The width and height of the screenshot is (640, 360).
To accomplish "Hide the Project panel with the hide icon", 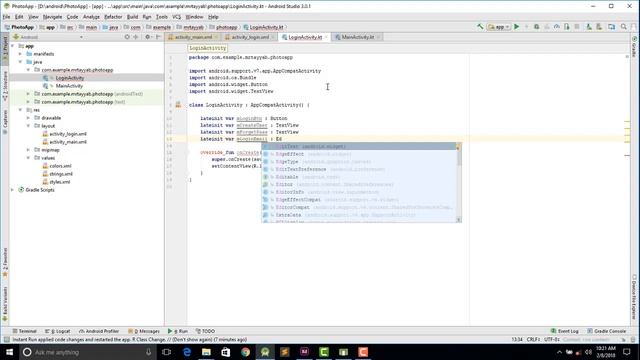I will [x=158, y=37].
